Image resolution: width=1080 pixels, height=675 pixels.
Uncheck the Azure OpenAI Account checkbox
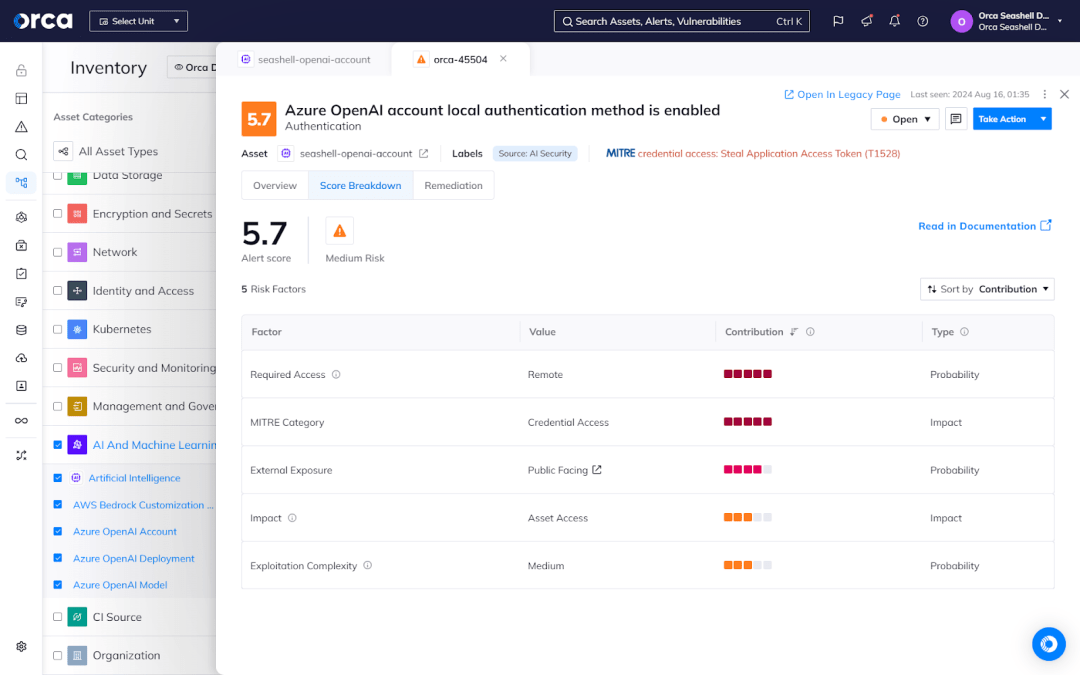[58, 532]
